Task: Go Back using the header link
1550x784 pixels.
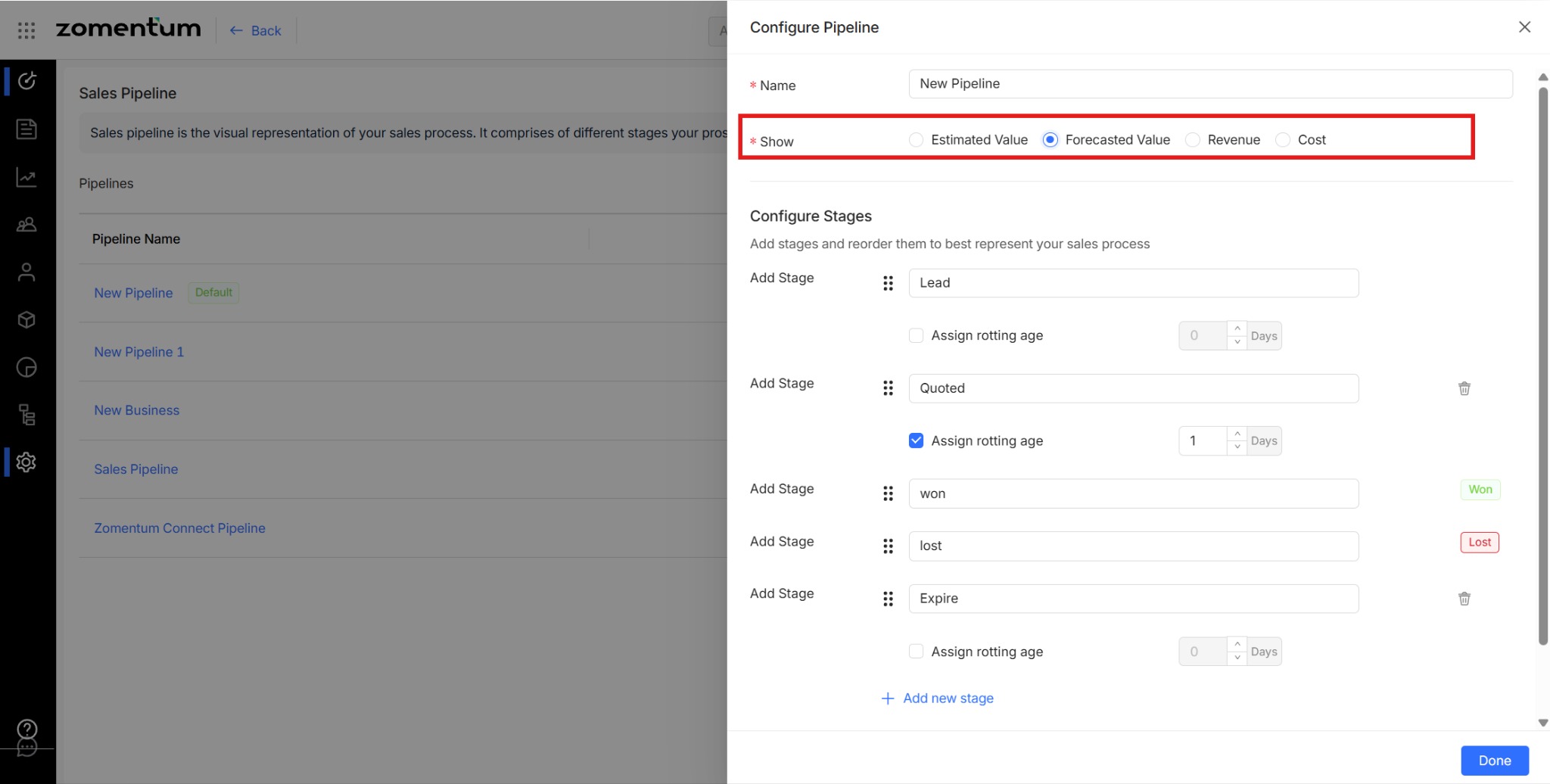Action: coord(256,30)
